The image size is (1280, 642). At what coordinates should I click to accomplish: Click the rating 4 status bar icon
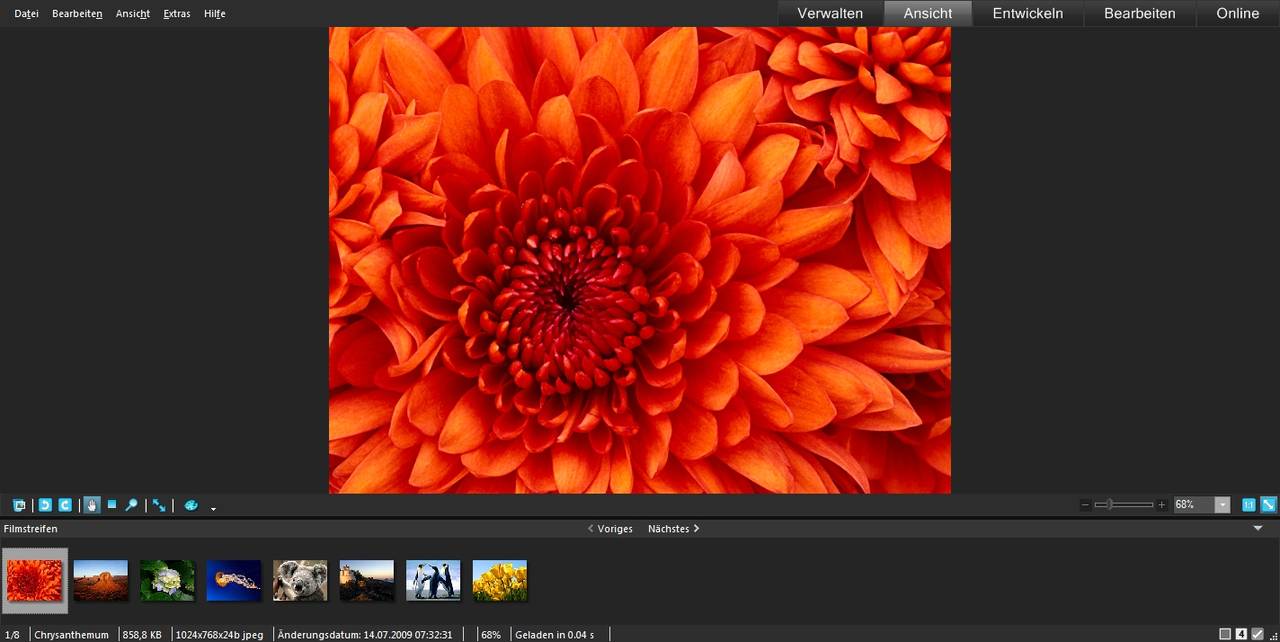(x=1241, y=634)
